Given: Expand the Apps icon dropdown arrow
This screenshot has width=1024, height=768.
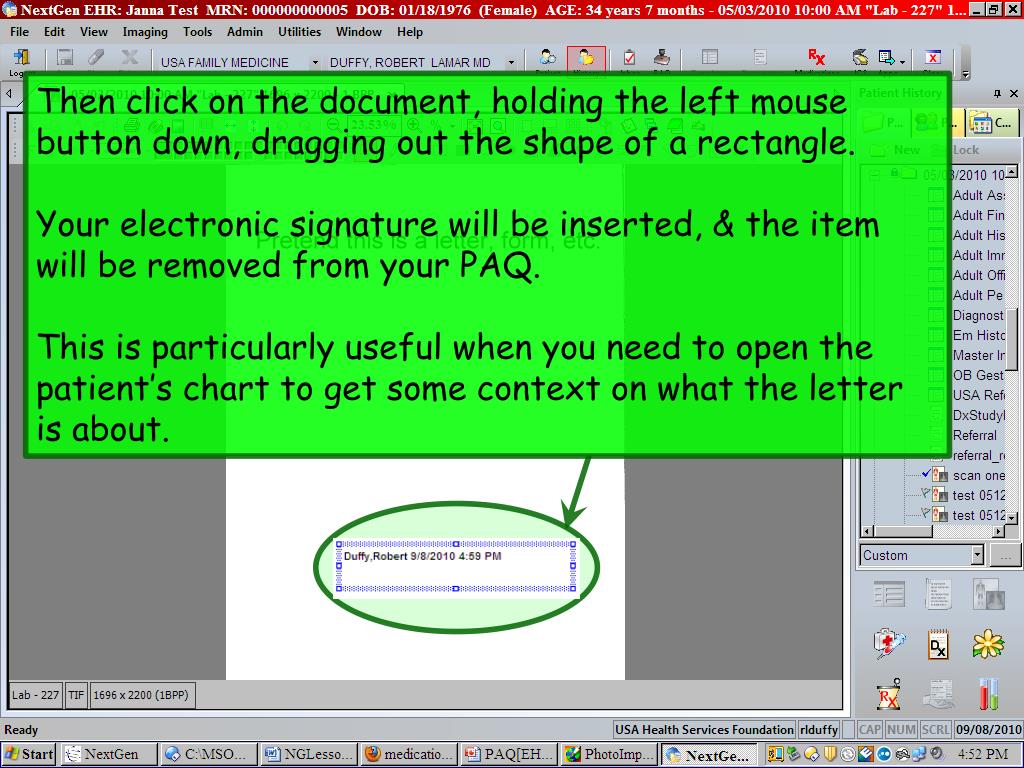Looking at the screenshot, I should 903,61.
